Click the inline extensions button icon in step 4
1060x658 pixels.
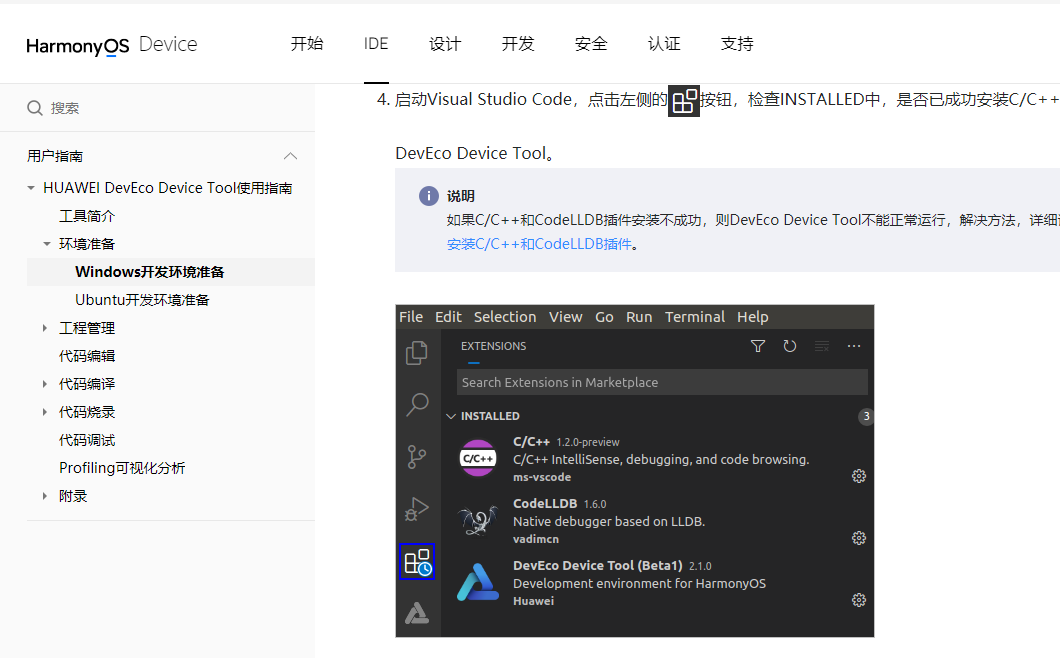click(x=683, y=101)
